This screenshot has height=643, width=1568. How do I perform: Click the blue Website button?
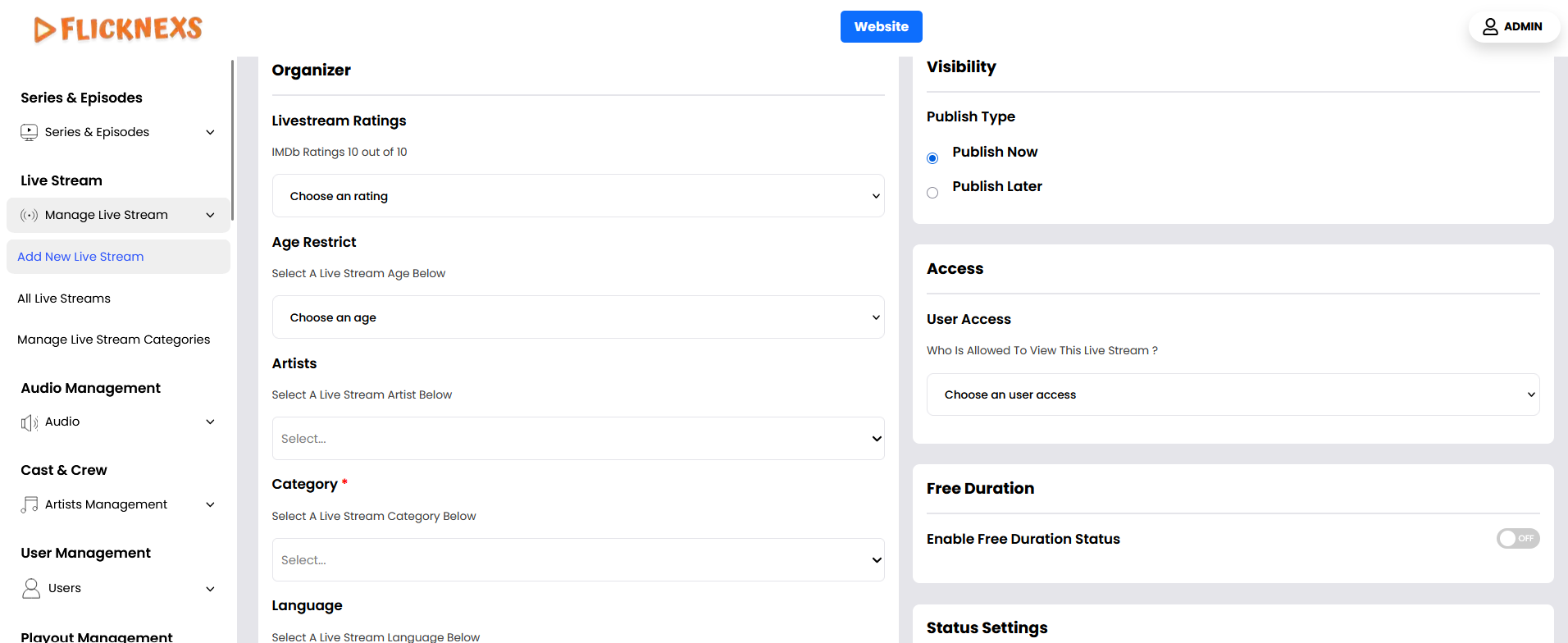(881, 26)
